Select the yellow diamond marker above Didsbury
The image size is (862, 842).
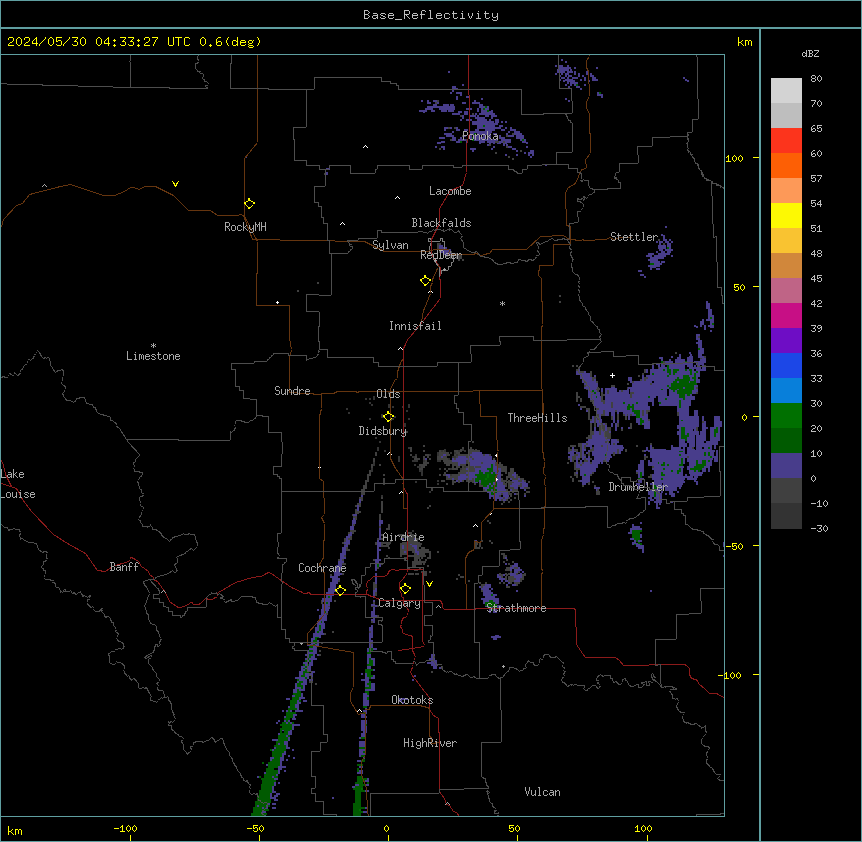pyautogui.click(x=388, y=417)
